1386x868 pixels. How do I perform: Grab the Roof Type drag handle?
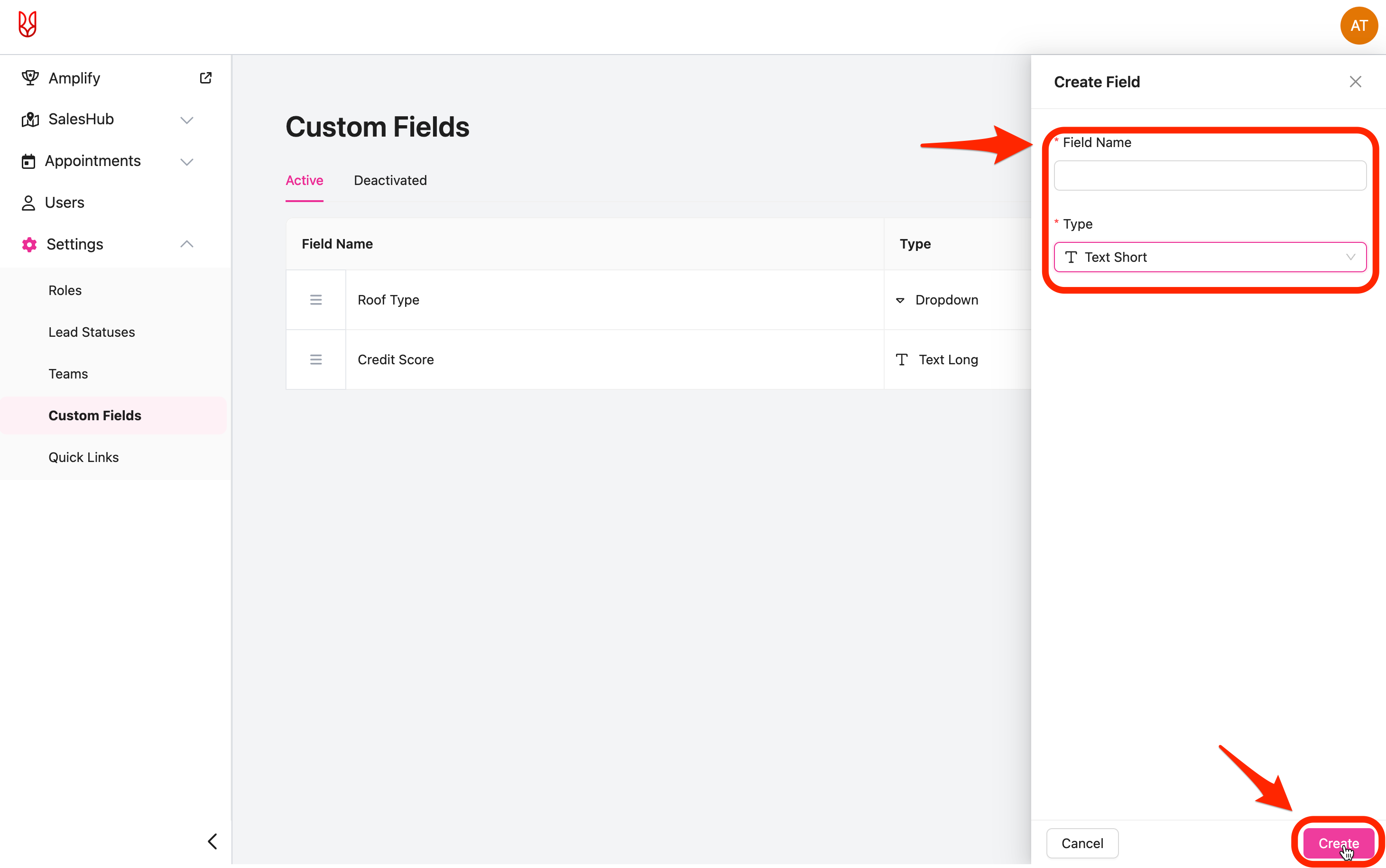click(x=315, y=300)
